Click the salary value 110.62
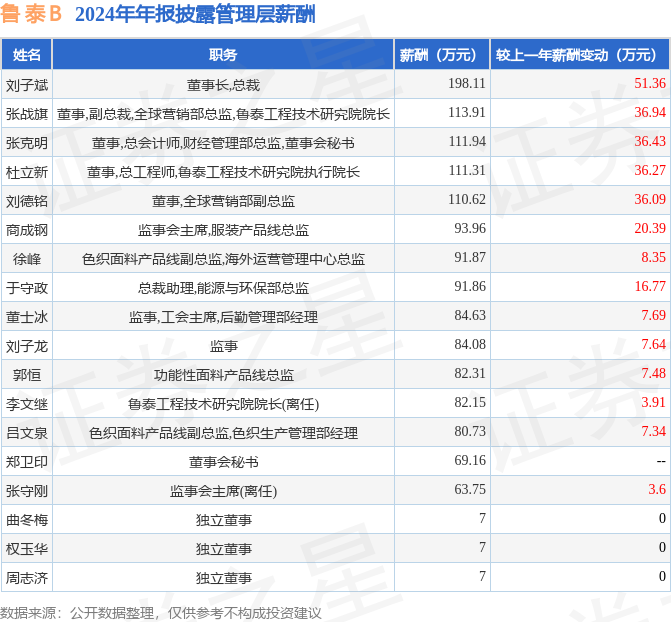 [467, 199]
